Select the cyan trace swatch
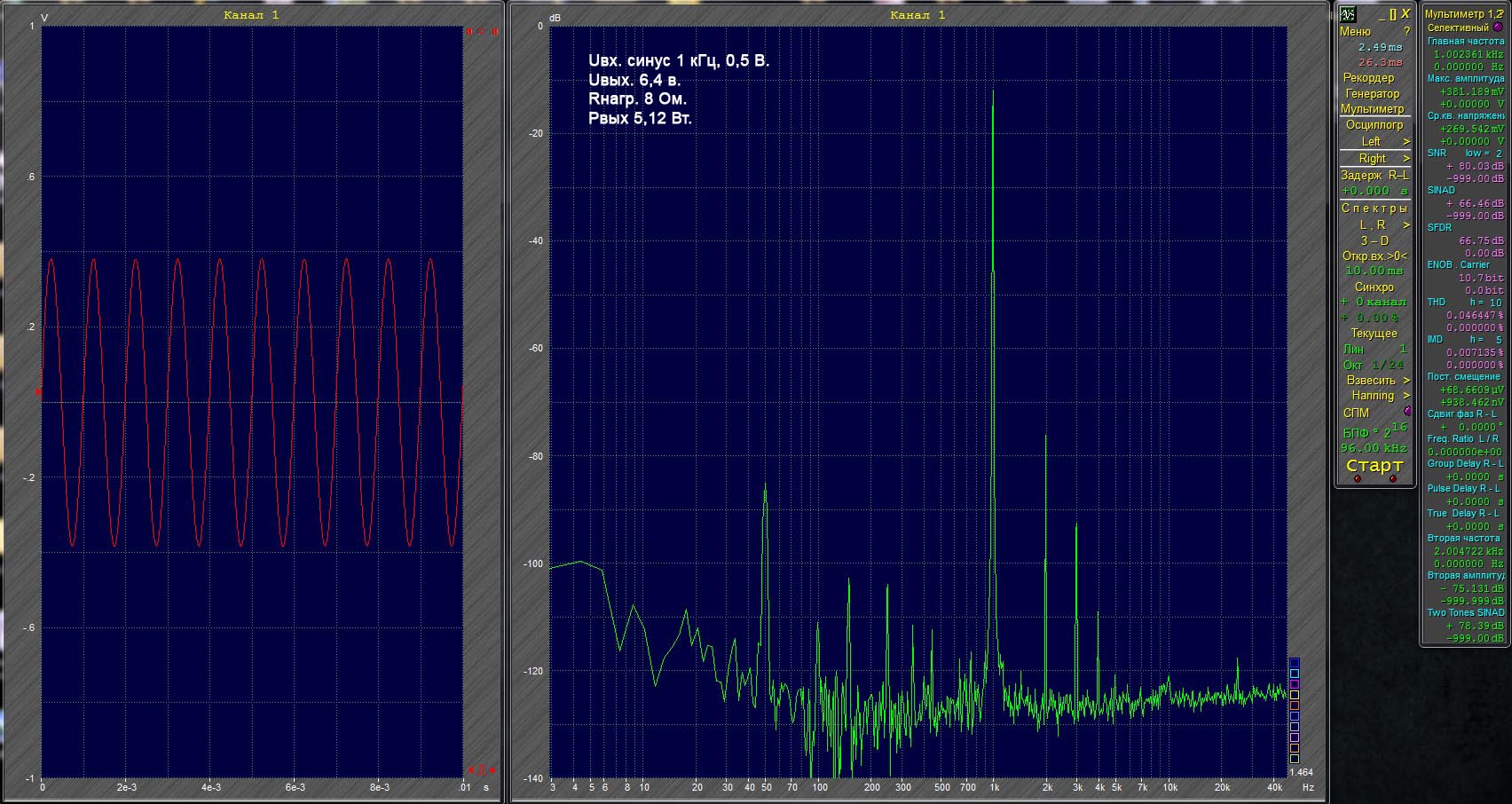The image size is (1512, 804). coord(1295,674)
